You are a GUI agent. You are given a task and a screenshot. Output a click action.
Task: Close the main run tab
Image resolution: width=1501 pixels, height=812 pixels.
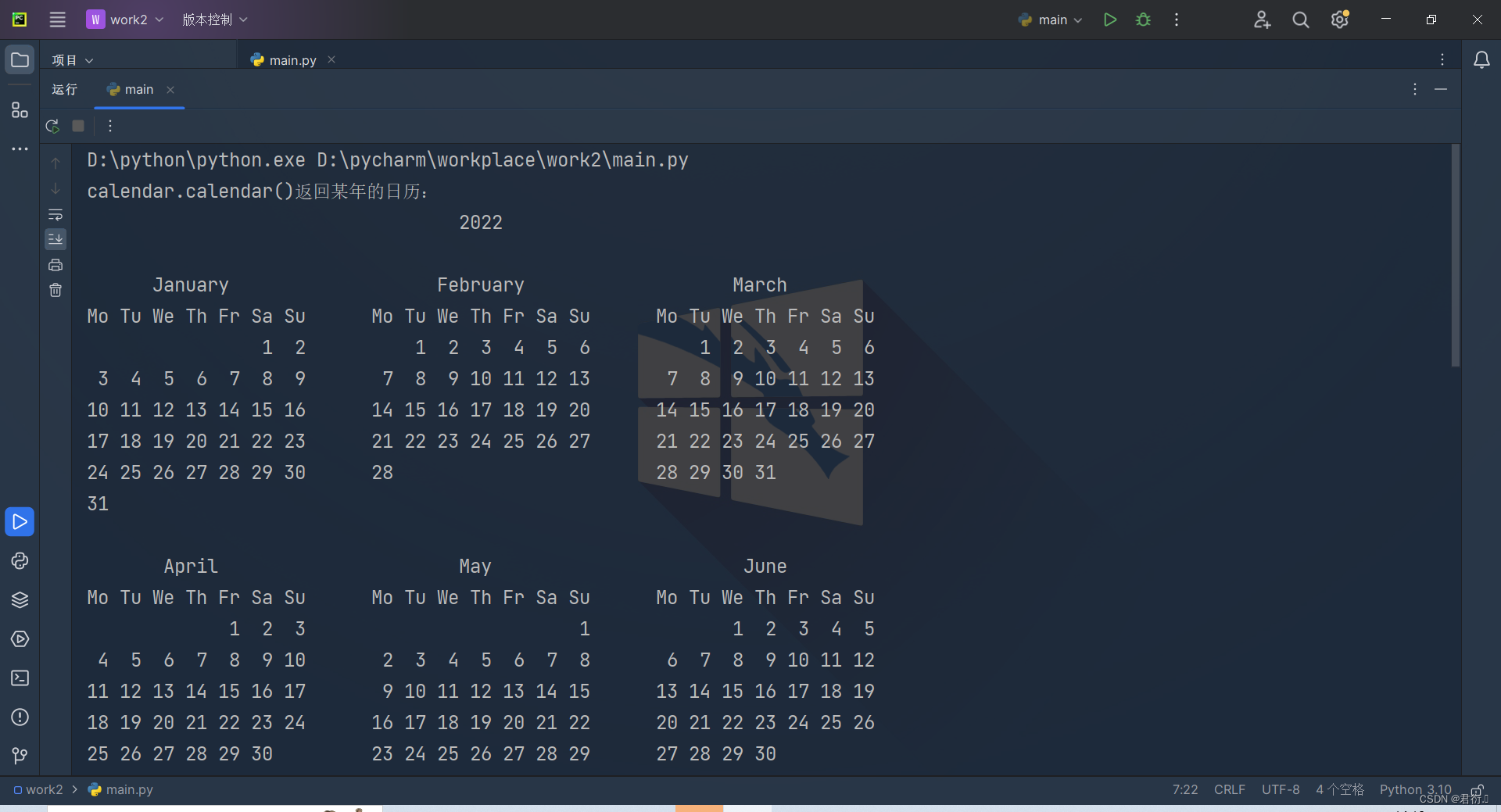tap(170, 89)
